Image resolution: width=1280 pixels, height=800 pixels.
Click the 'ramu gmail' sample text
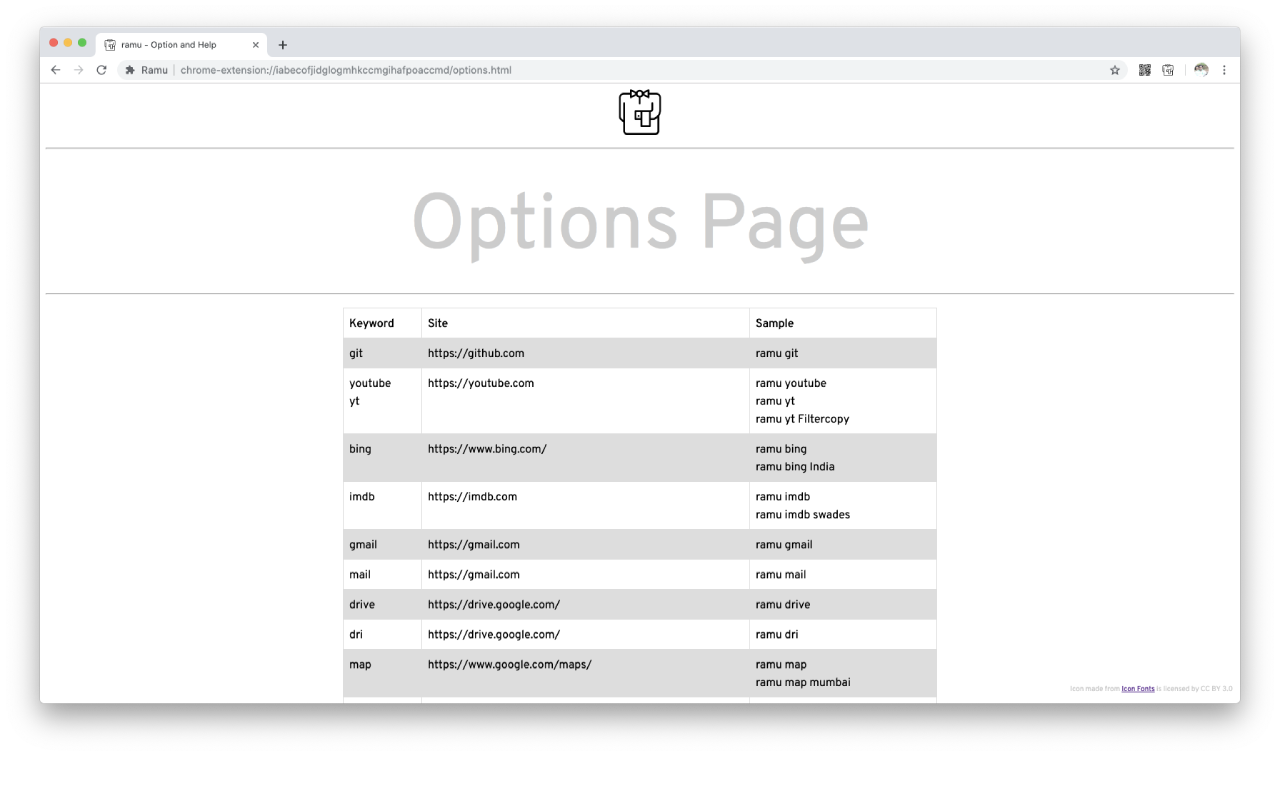coord(784,545)
